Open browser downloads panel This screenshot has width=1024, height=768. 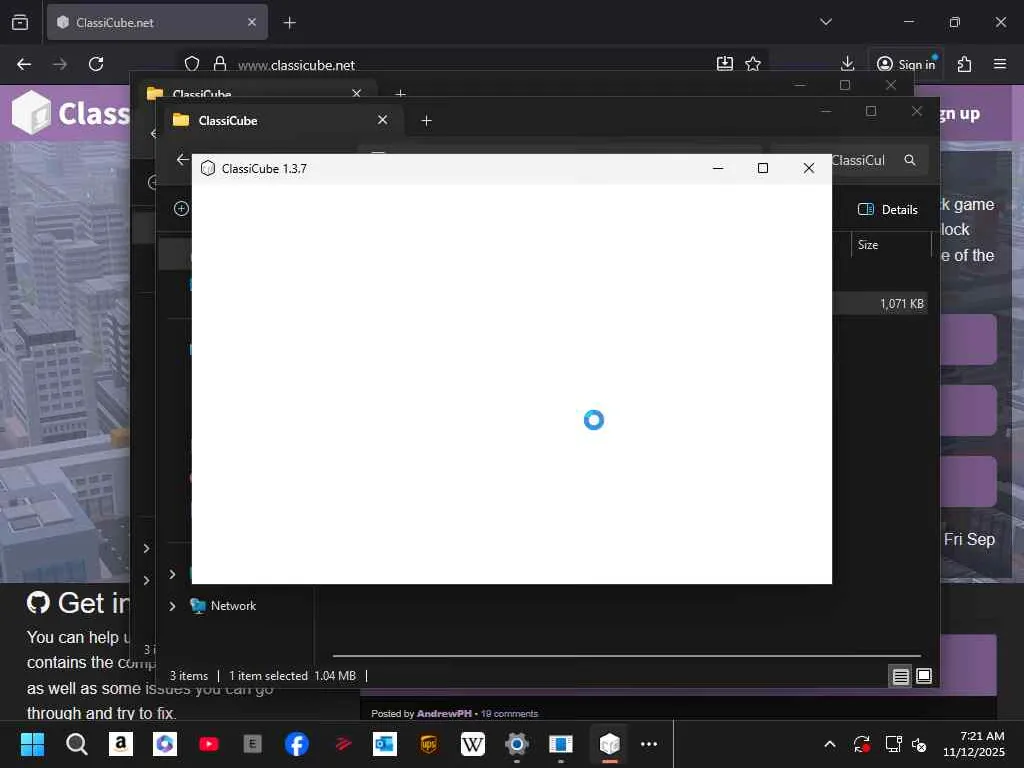[847, 64]
